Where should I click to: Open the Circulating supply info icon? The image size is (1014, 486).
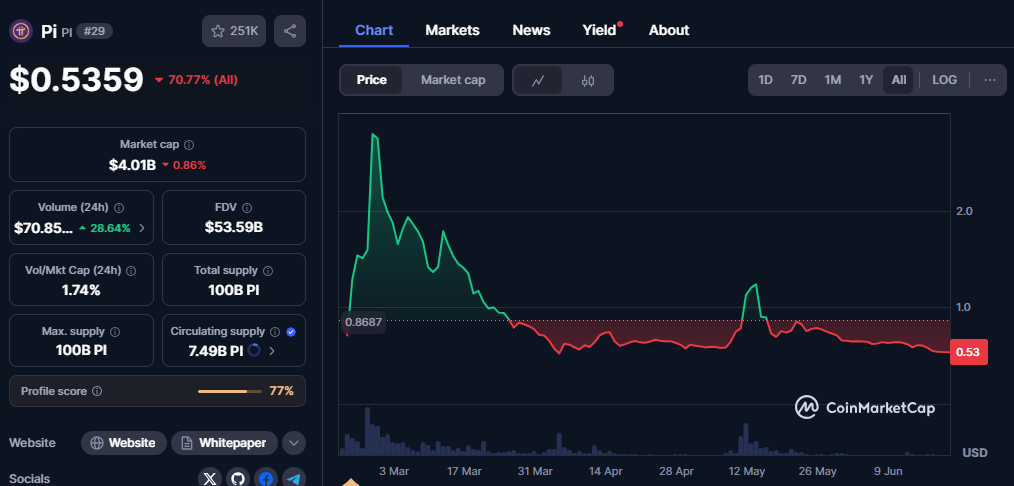point(275,332)
